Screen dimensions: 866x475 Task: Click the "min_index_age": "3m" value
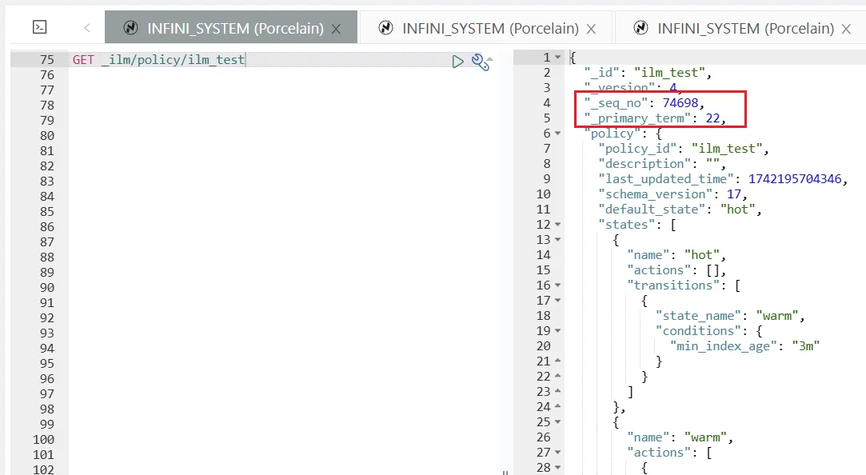tap(806, 346)
